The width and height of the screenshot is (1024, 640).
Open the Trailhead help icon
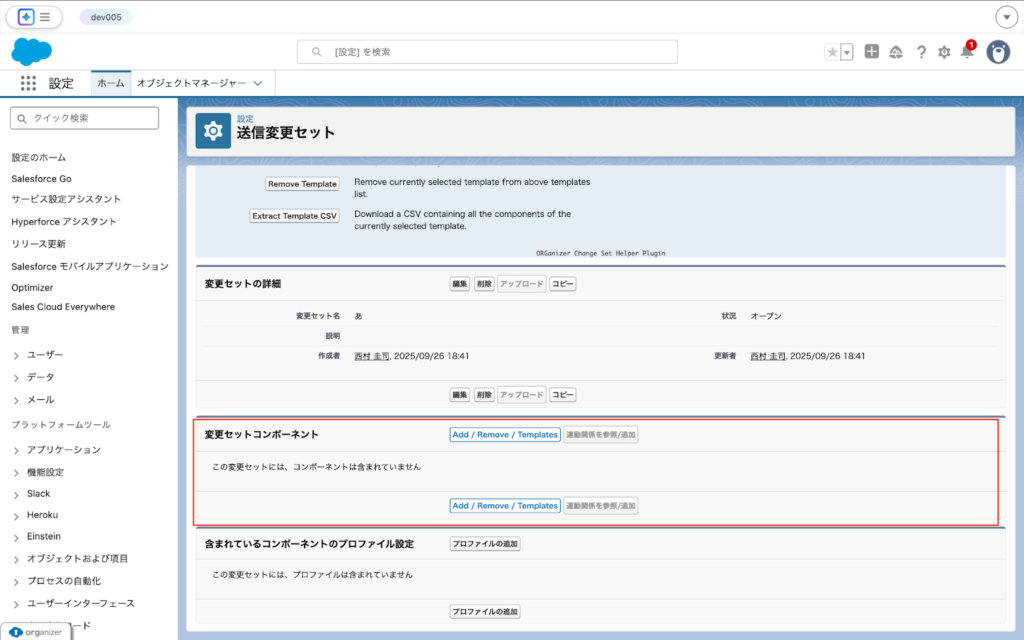click(x=897, y=52)
